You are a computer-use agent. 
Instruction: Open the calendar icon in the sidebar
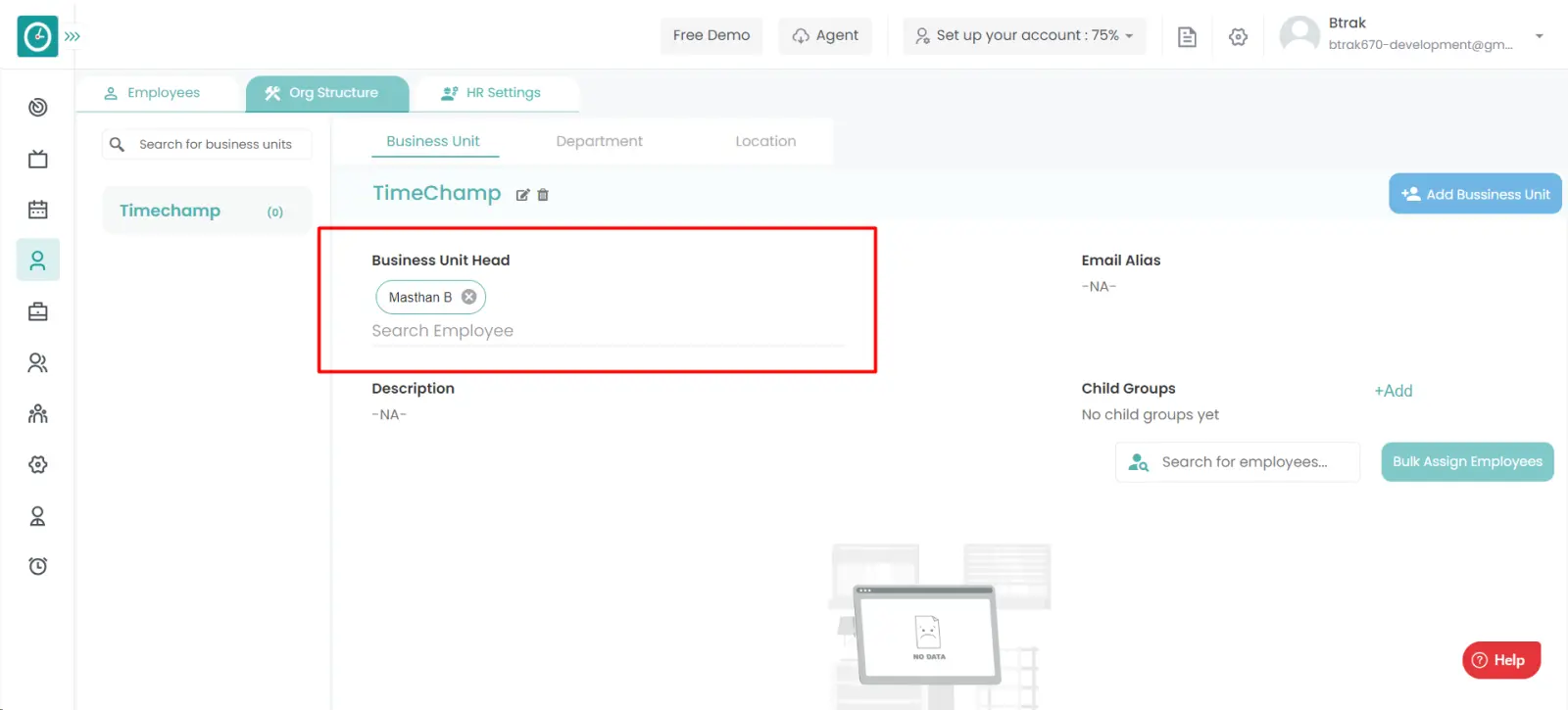[38, 209]
